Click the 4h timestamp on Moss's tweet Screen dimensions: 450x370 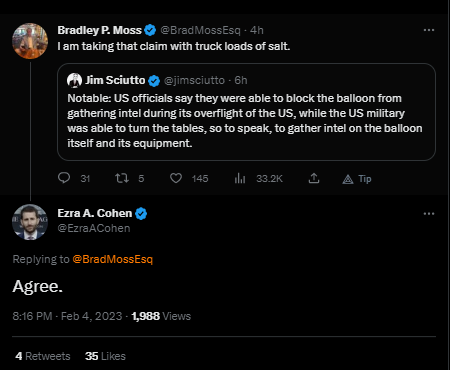tap(257, 30)
